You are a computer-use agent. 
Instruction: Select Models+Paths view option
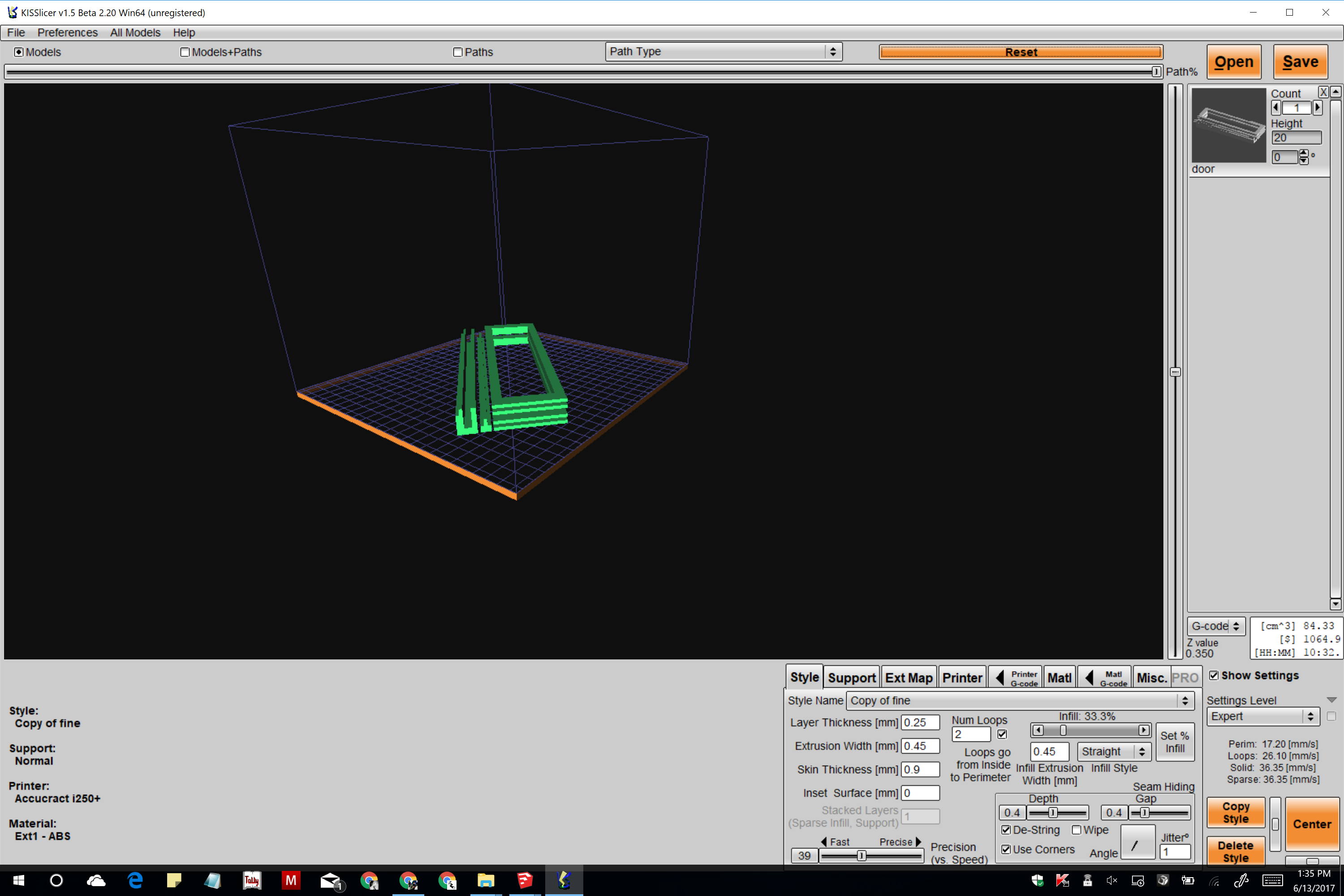click(x=185, y=52)
